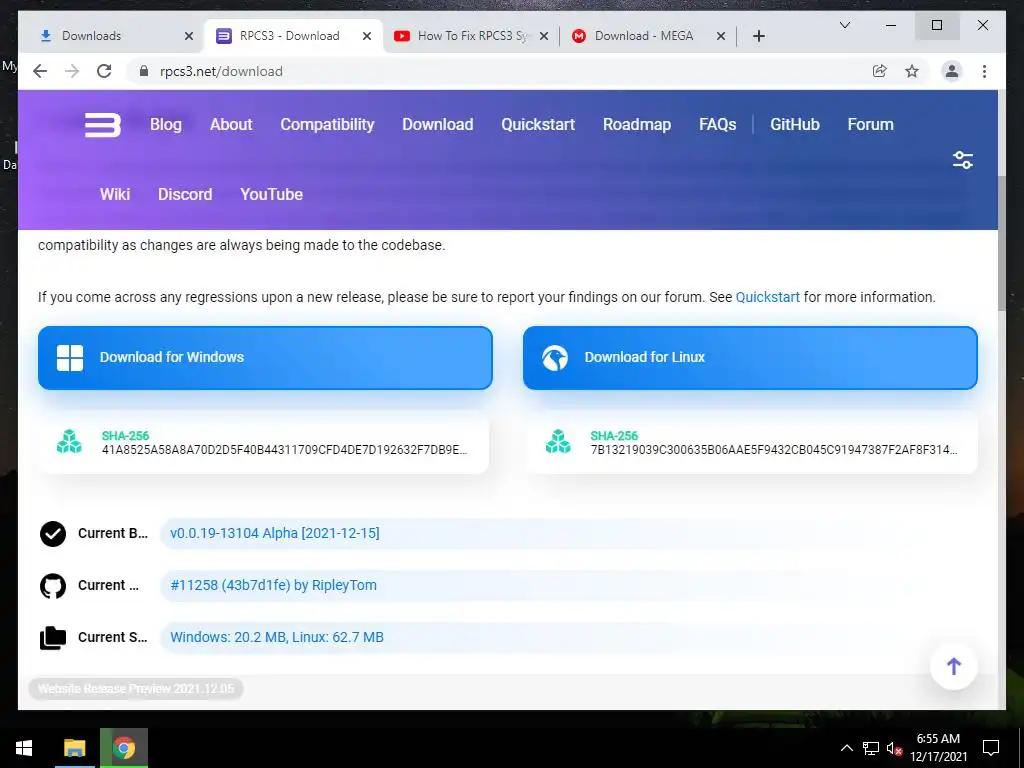Switch to the Download - MEGA tab
The height and width of the screenshot is (768, 1024).
tap(647, 36)
